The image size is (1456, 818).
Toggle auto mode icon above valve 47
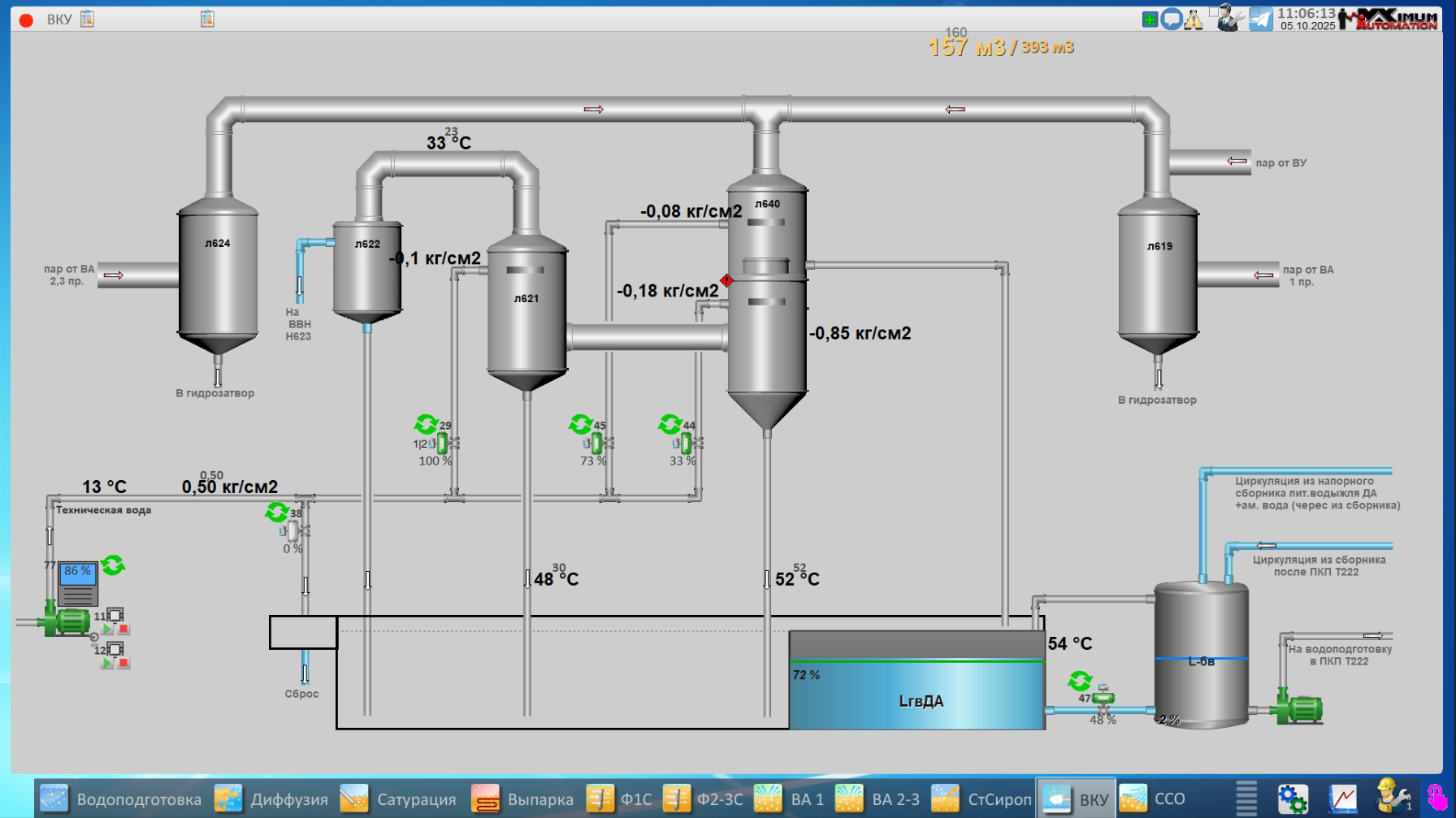(1080, 680)
